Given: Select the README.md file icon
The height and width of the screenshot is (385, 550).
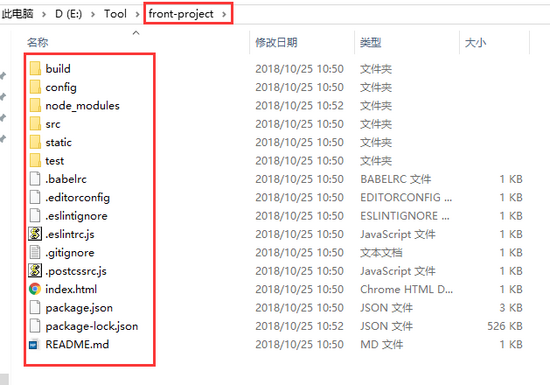Looking at the screenshot, I should [x=34, y=345].
